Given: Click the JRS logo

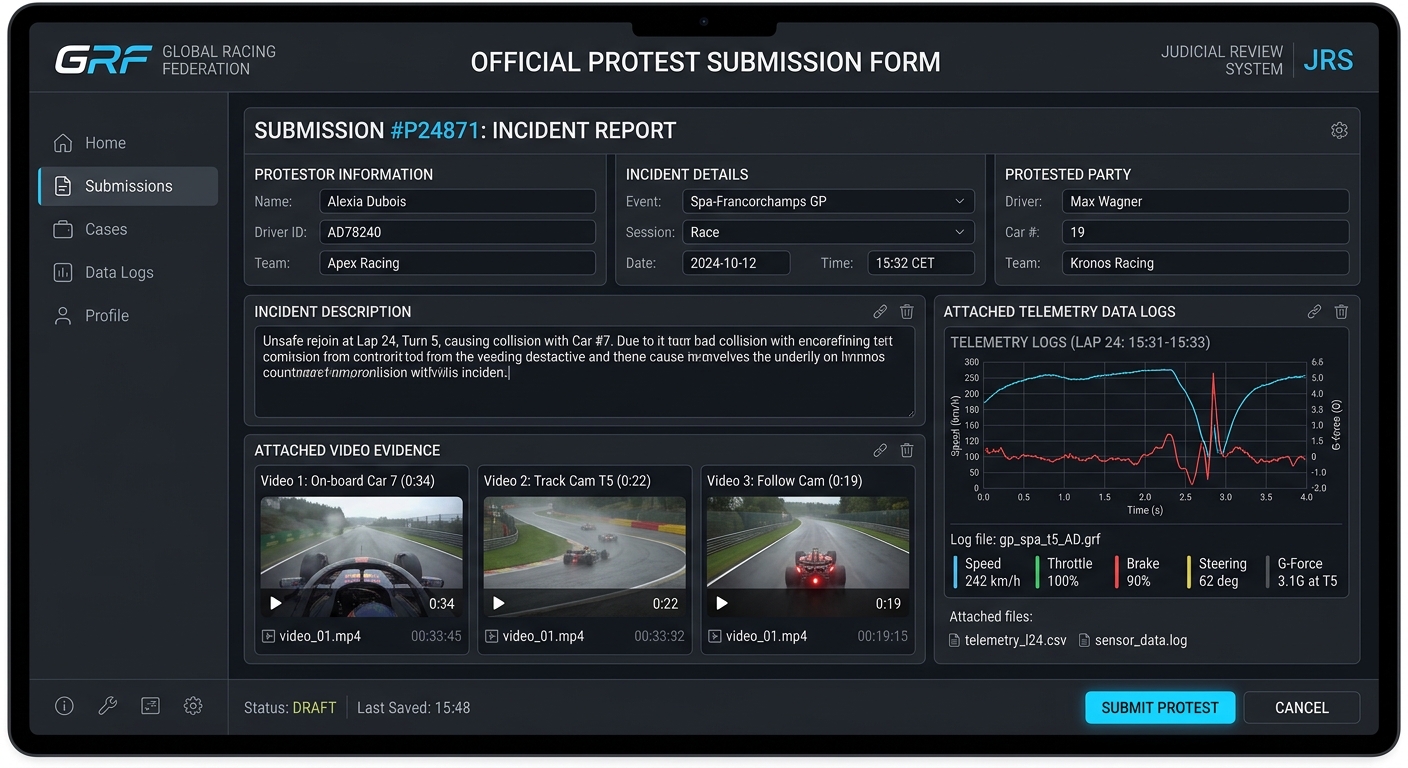Looking at the screenshot, I should click(x=1328, y=60).
